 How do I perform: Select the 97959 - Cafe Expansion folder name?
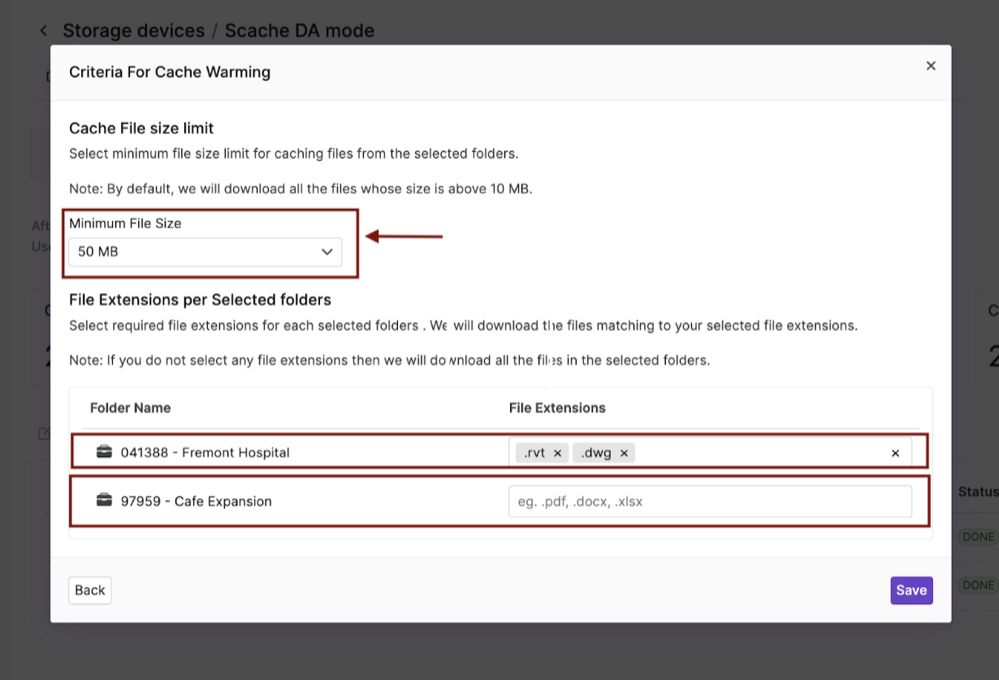(x=196, y=502)
